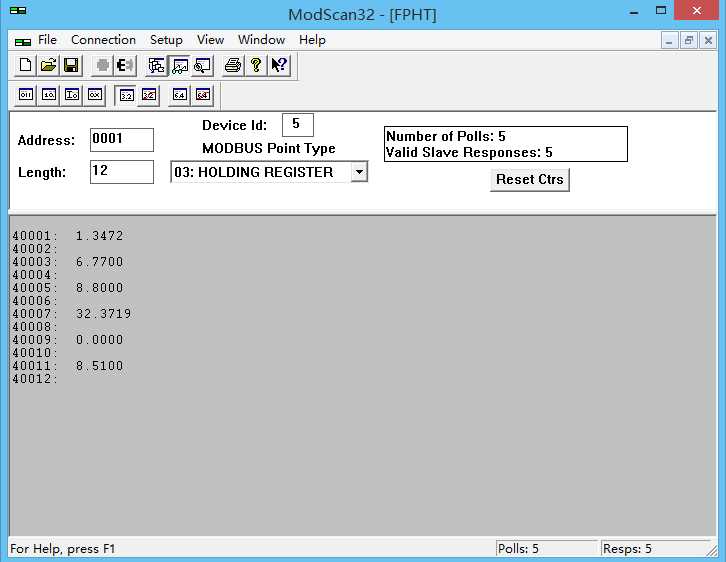This screenshot has height=562, width=726.
Task: Select register 40005 value 8.8000
Action: [100, 288]
